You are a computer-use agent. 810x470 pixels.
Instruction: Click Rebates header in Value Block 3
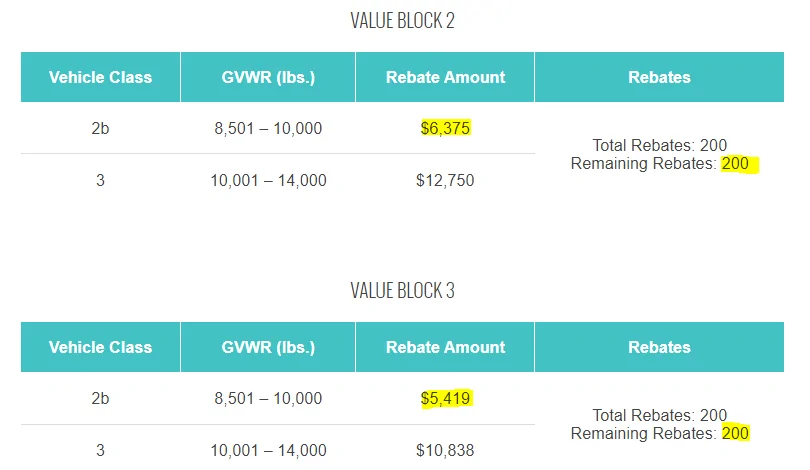point(659,347)
